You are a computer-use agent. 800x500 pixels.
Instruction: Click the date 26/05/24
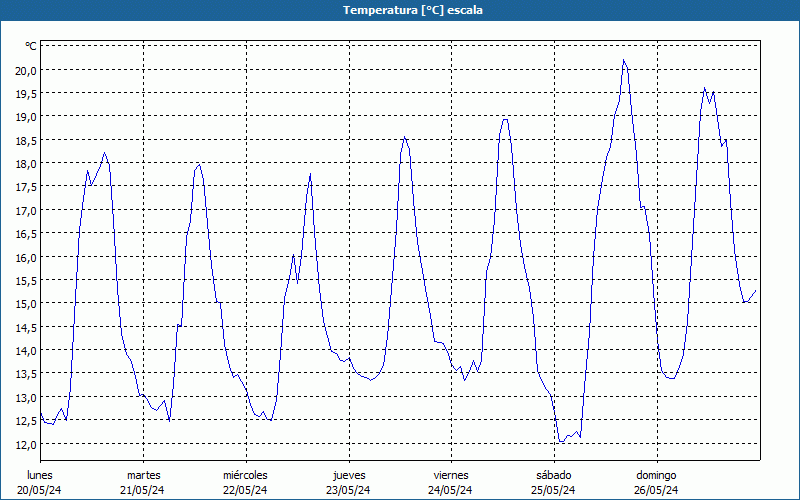(x=656, y=491)
